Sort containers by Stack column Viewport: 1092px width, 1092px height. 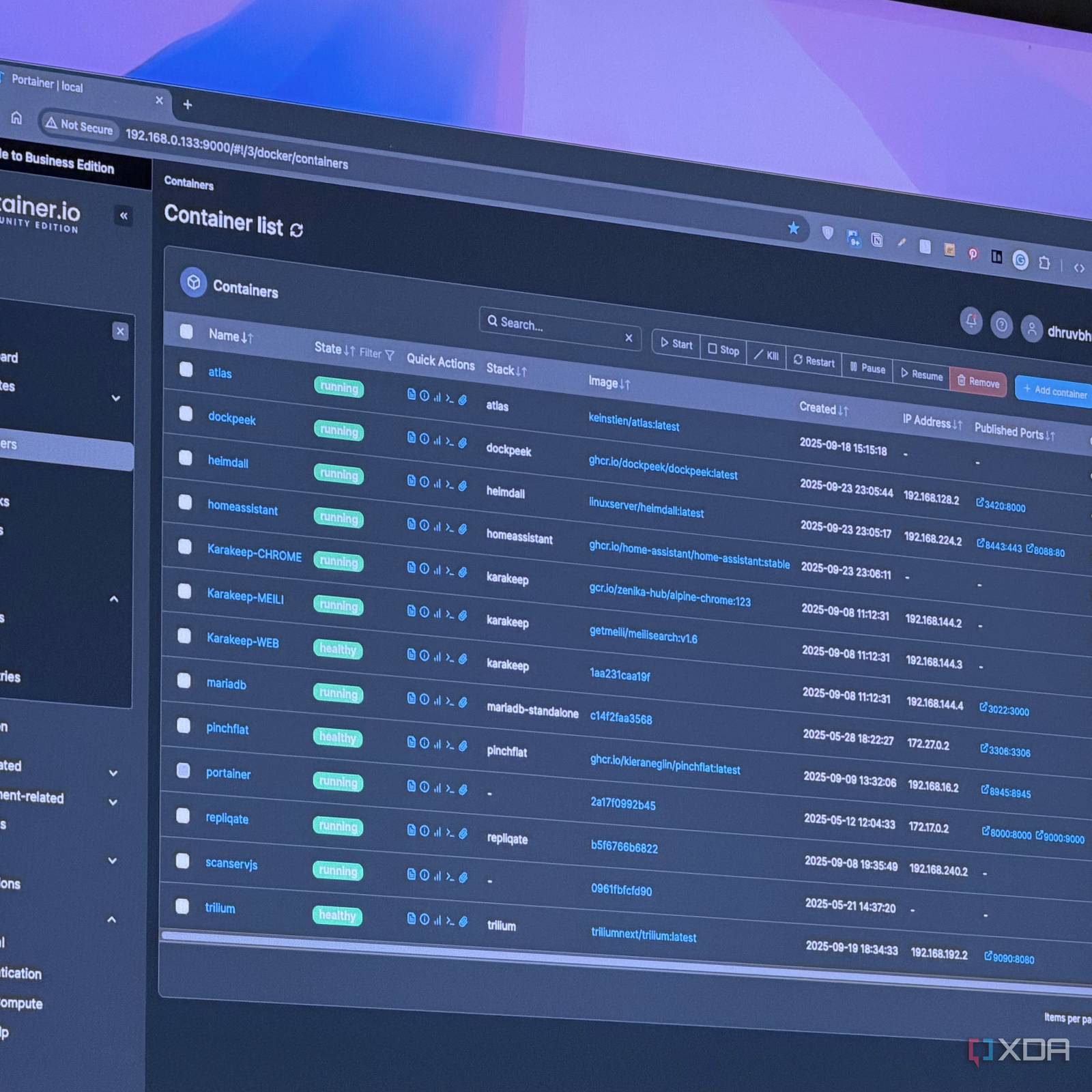[x=506, y=370]
